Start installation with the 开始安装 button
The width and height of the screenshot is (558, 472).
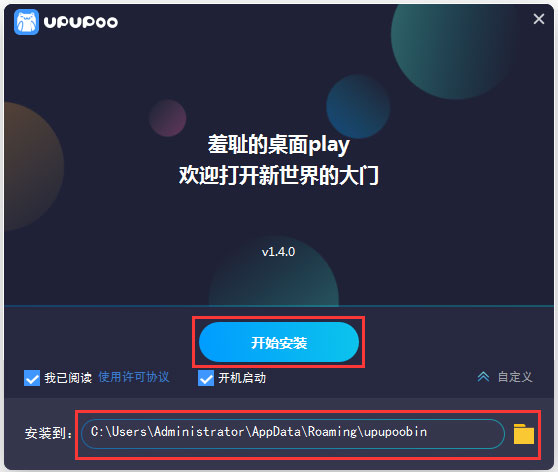(x=279, y=342)
